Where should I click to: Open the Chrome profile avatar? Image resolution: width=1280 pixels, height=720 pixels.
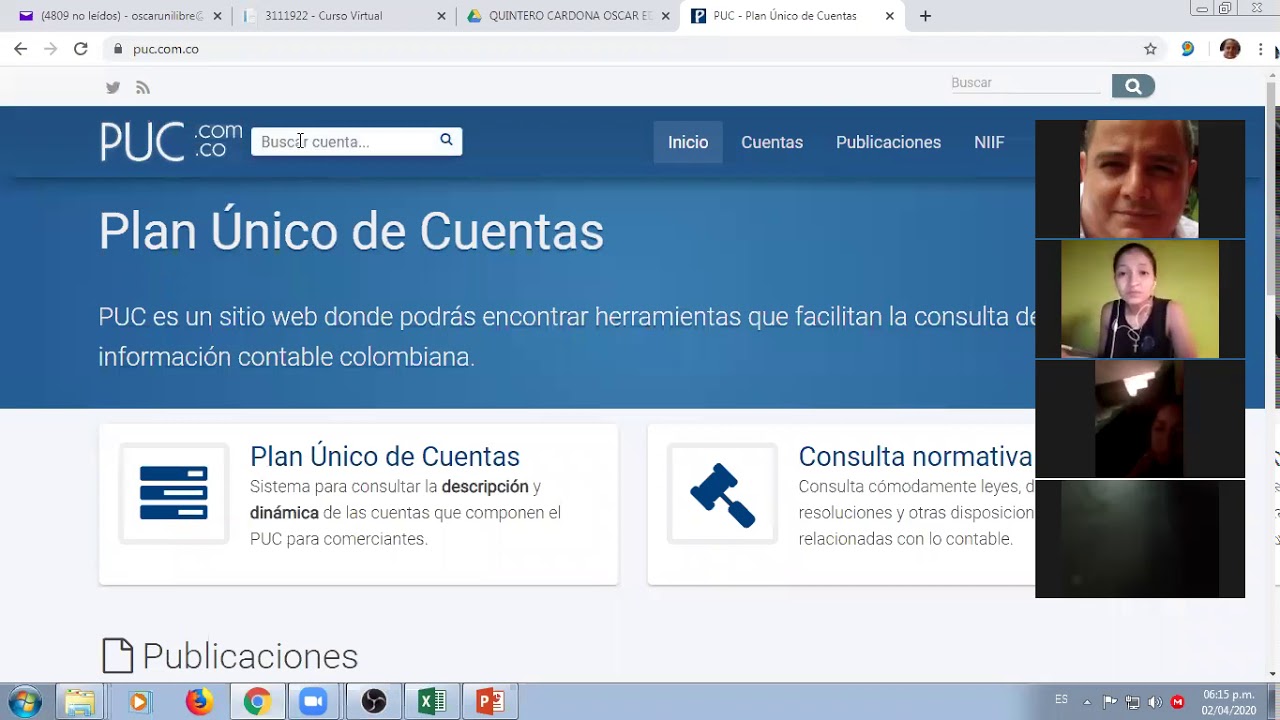click(1230, 48)
